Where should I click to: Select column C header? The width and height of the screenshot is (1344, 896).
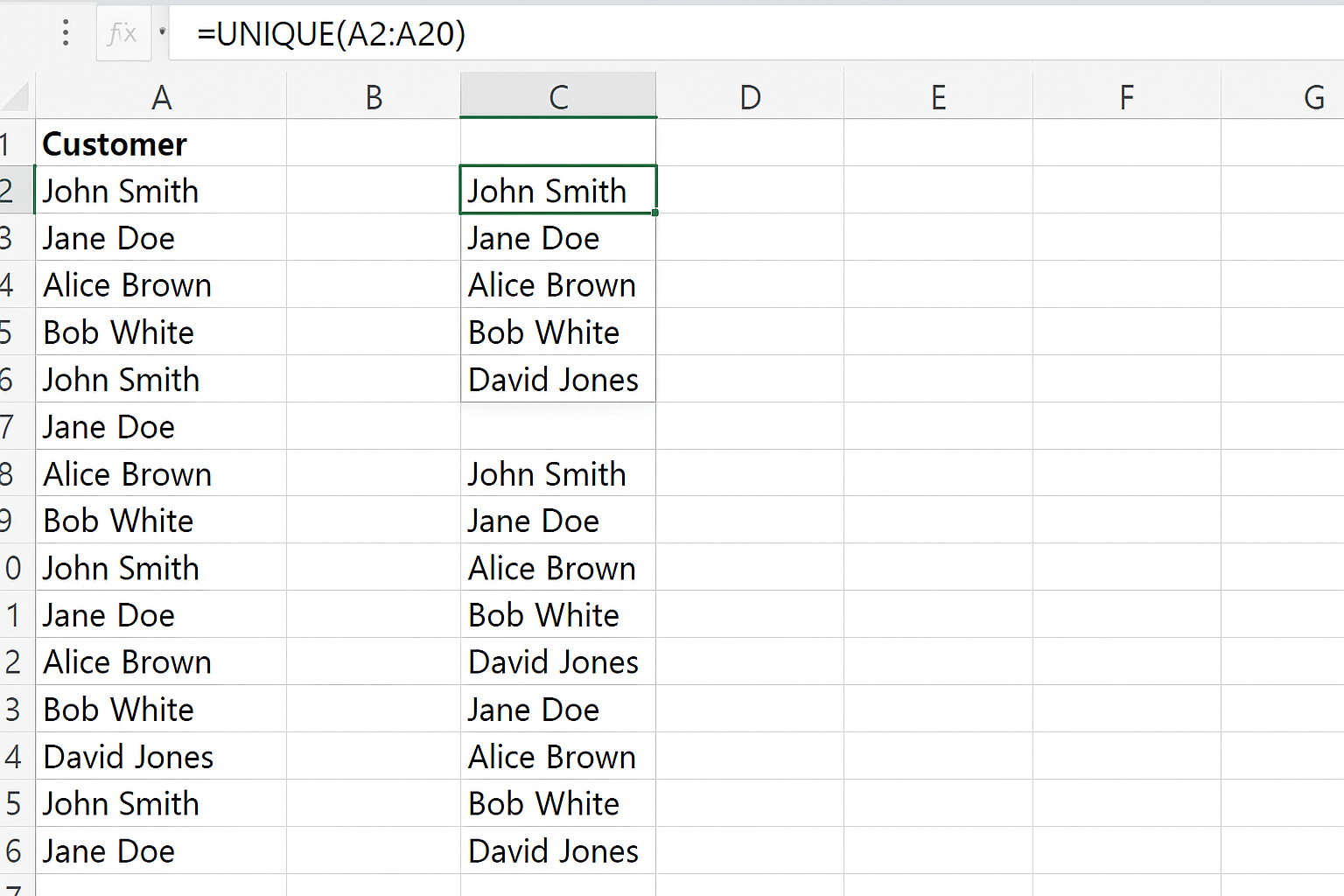[x=558, y=96]
